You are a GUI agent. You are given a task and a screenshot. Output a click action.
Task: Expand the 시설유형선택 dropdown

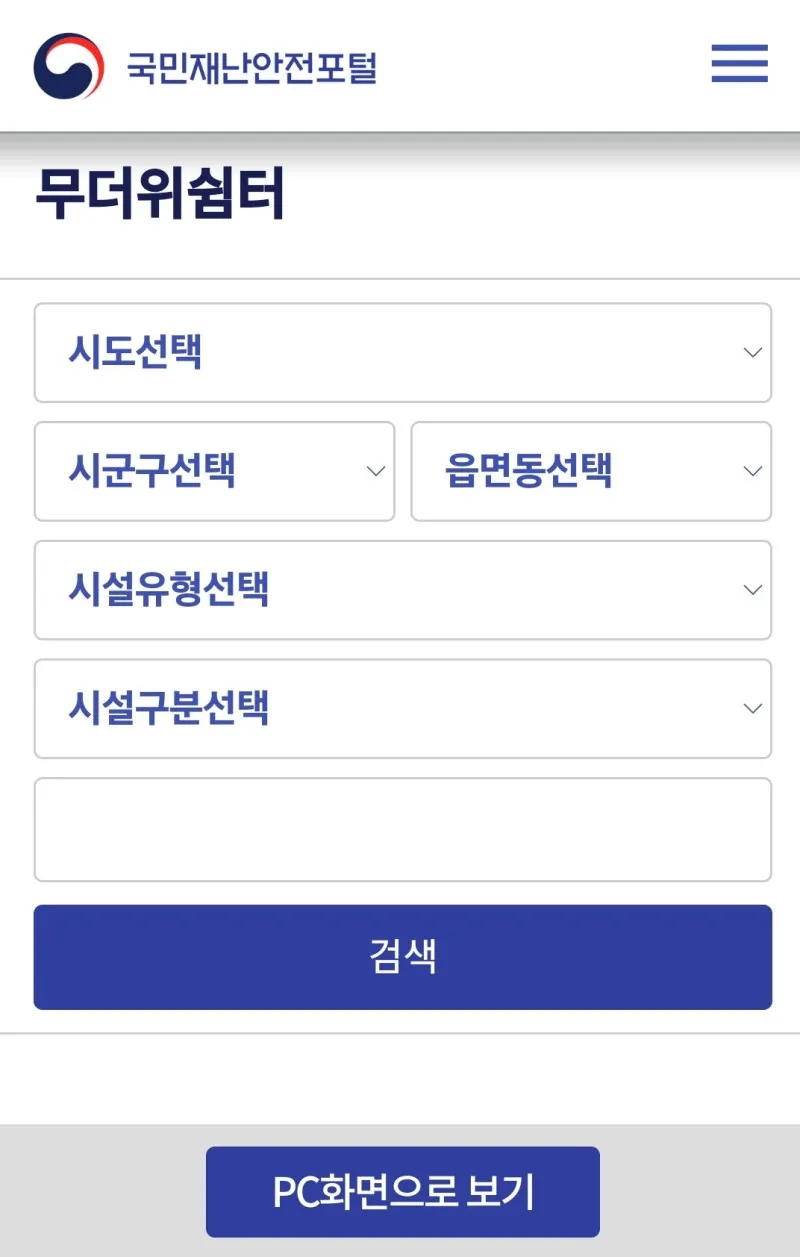402,590
